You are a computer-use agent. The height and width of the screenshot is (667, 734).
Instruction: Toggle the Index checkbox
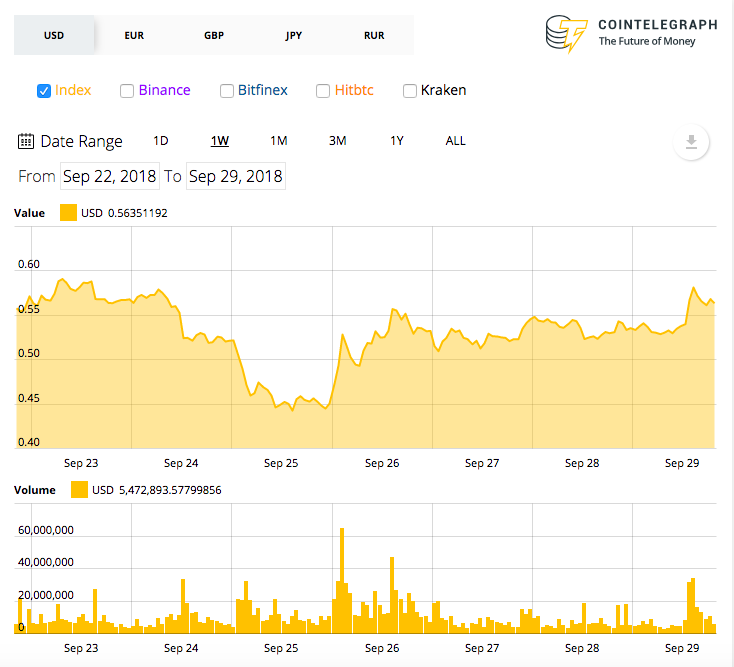coord(44,91)
